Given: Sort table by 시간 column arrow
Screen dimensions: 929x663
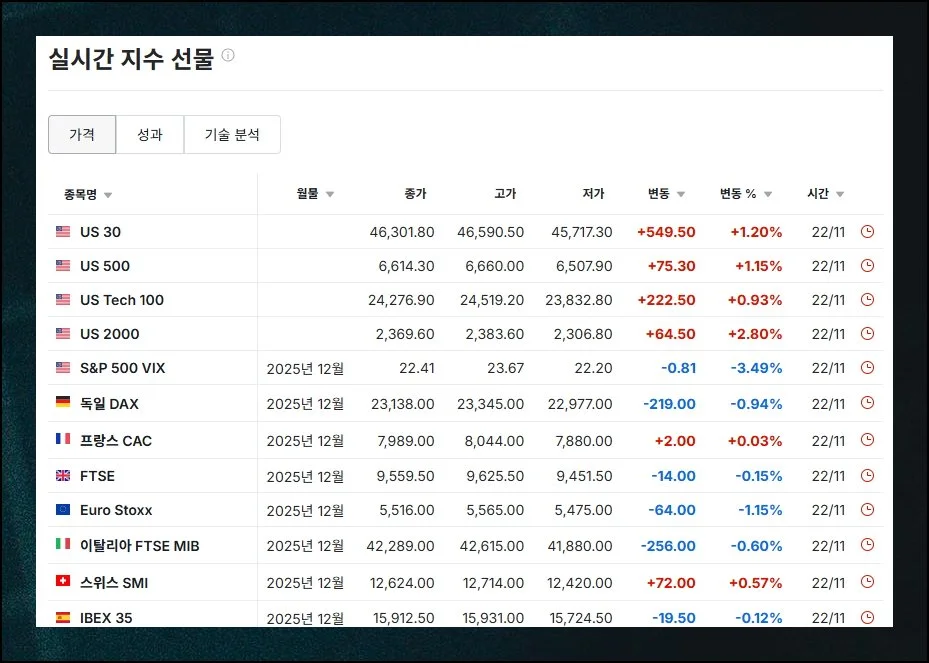Looking at the screenshot, I should 840,194.
